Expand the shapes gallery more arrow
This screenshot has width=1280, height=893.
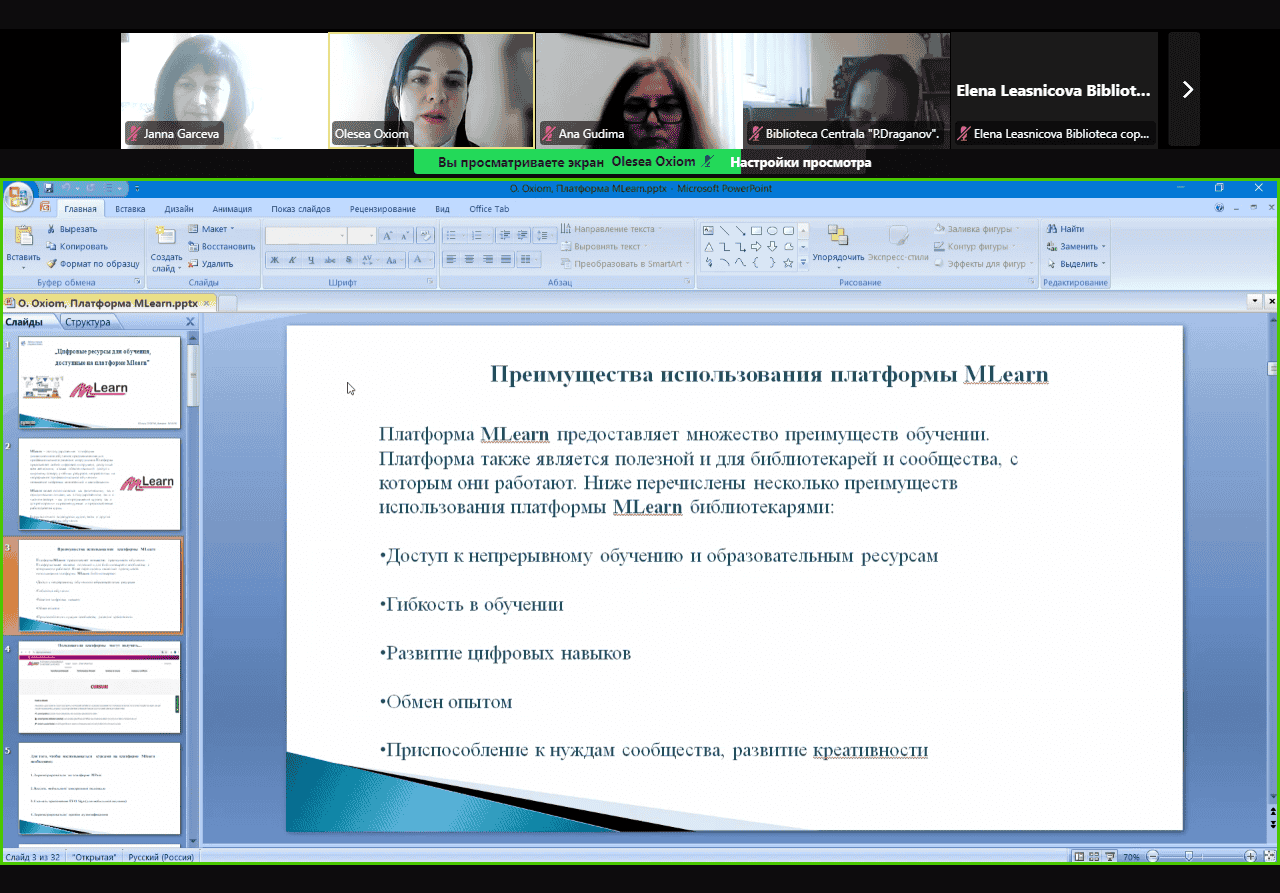(803, 263)
